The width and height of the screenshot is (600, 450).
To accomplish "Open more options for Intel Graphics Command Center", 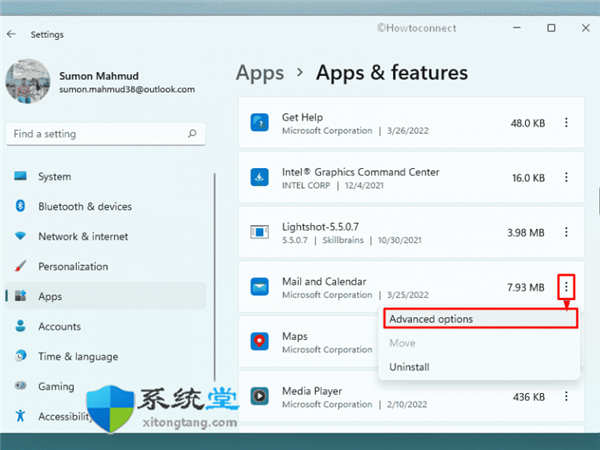I will 566,177.
